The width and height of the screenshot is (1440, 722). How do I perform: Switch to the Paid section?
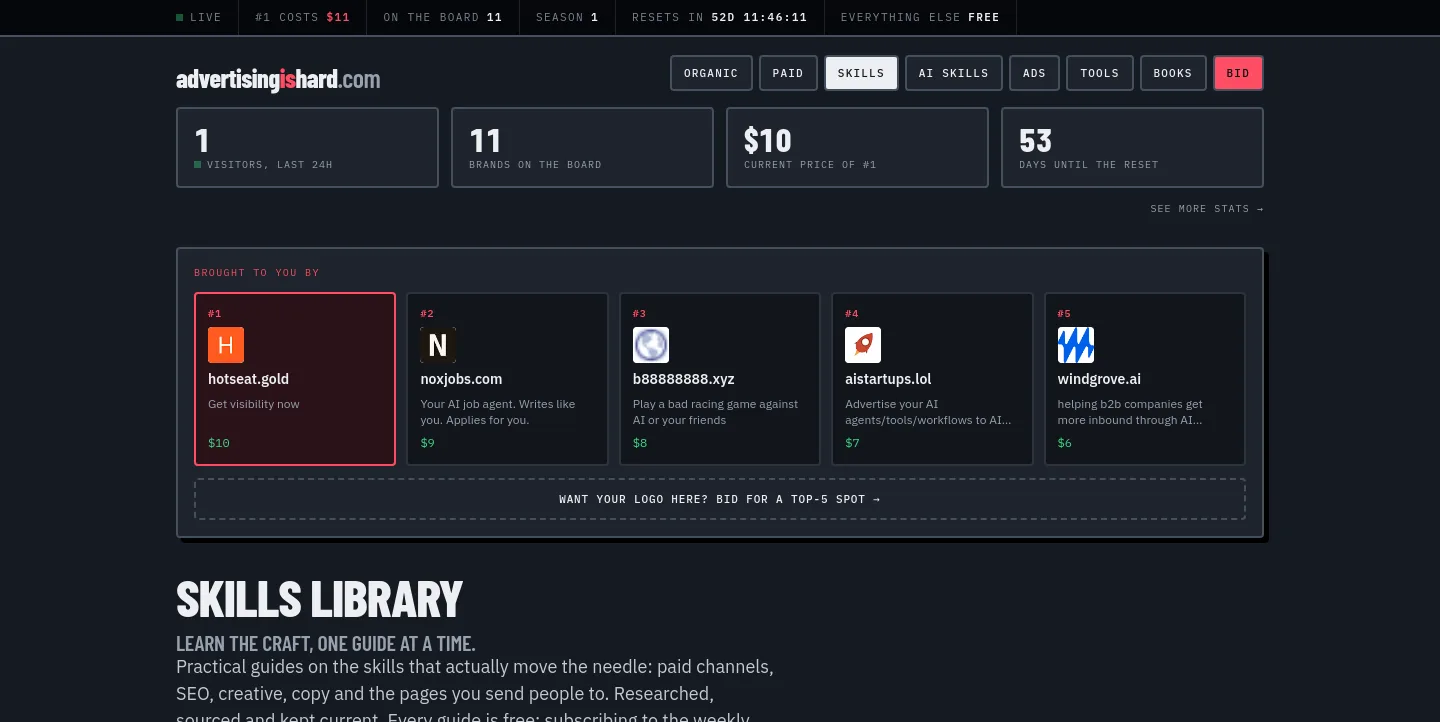point(788,73)
